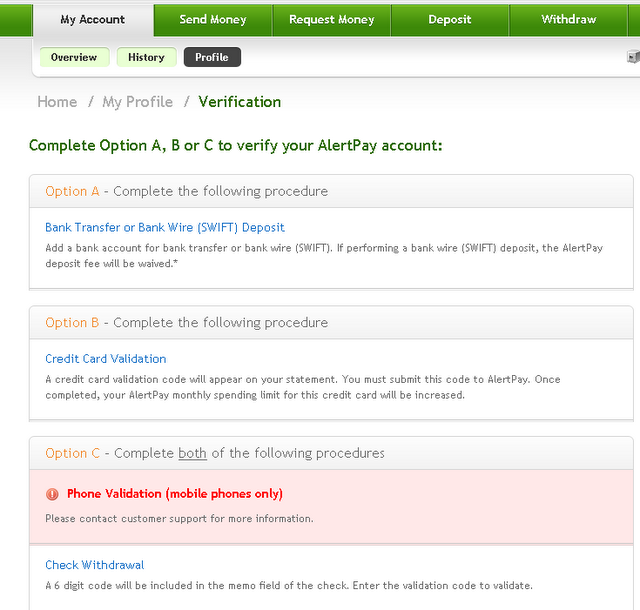Select the Profile sub-tab
Image resolution: width=640 pixels, height=610 pixels.
pos(212,57)
